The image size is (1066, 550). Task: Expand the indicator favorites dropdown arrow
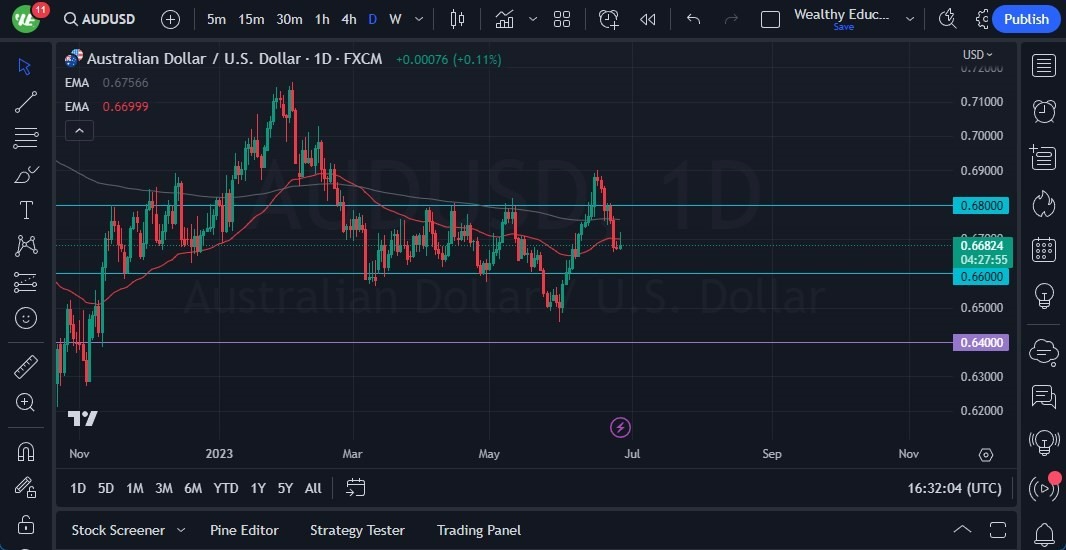pyautogui.click(x=533, y=20)
